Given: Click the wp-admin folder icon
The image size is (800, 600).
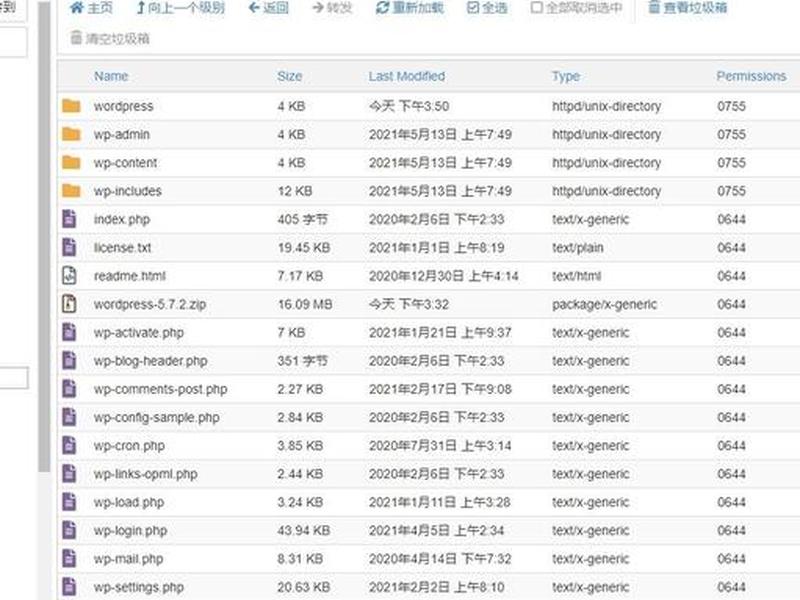Looking at the screenshot, I should coord(71,134).
